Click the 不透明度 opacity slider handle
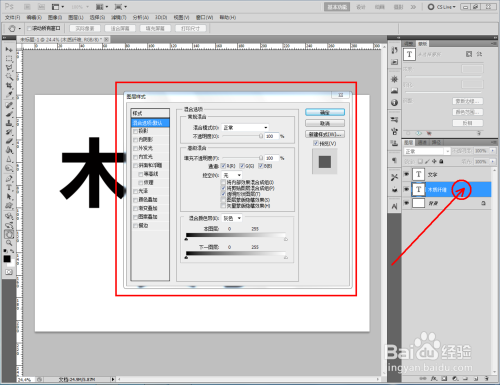This screenshot has height=385, width=500. point(261,136)
